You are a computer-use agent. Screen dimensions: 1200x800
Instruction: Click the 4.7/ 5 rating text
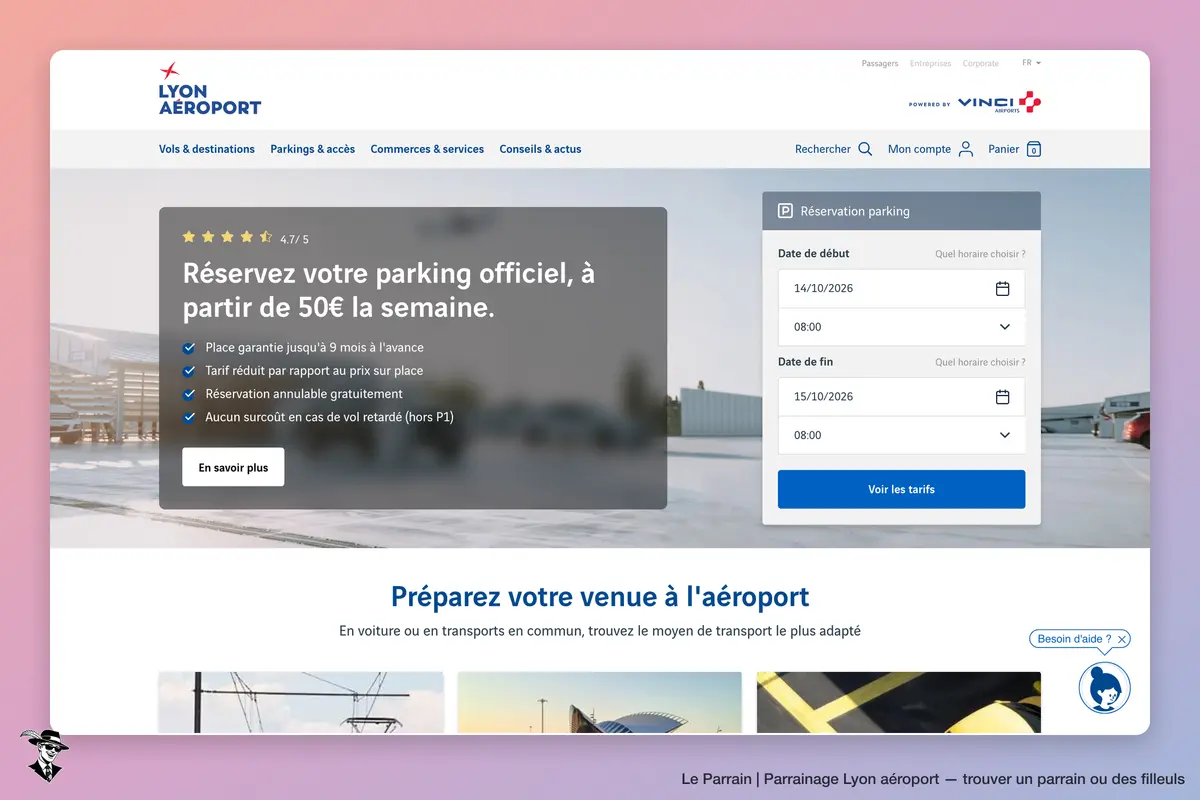tap(294, 239)
